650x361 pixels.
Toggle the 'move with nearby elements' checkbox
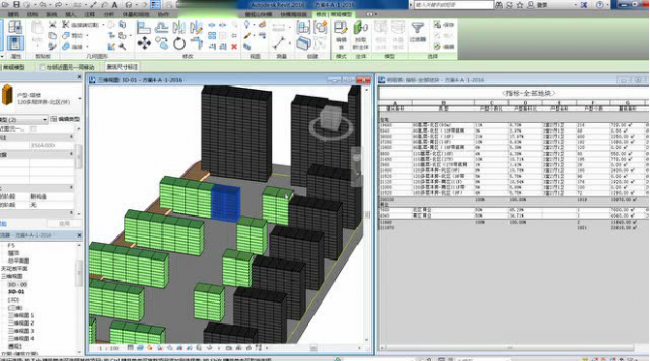[42, 67]
